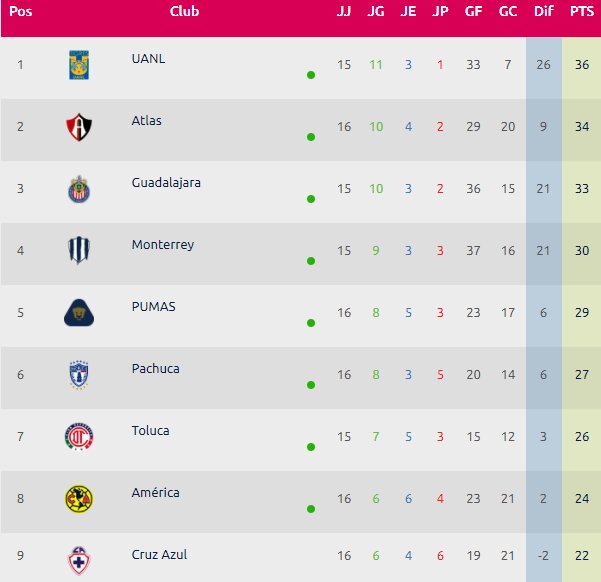Click the green status dot for América

click(x=311, y=509)
